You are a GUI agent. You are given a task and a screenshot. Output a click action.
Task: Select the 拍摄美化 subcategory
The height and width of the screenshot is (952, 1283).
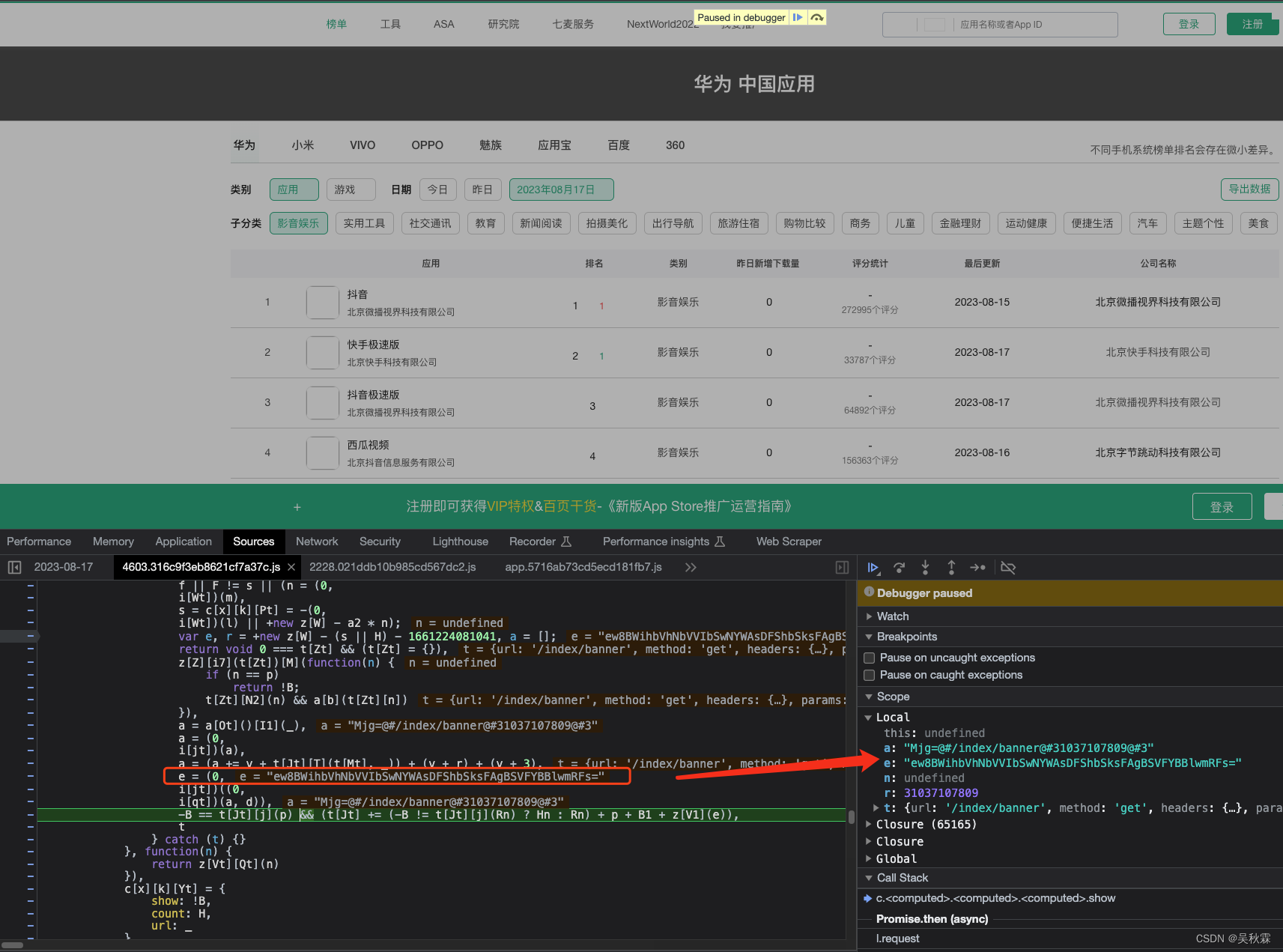[x=607, y=223]
